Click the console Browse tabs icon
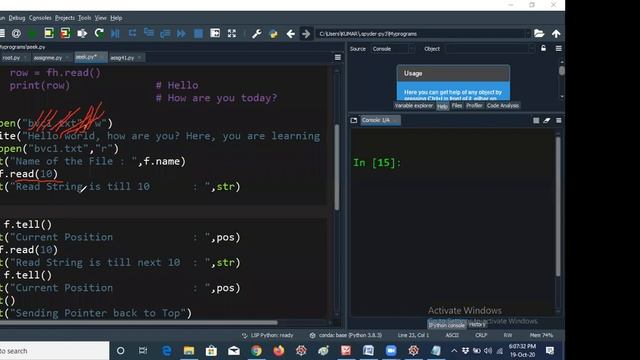Screen dimensions: 640x360 354,120
